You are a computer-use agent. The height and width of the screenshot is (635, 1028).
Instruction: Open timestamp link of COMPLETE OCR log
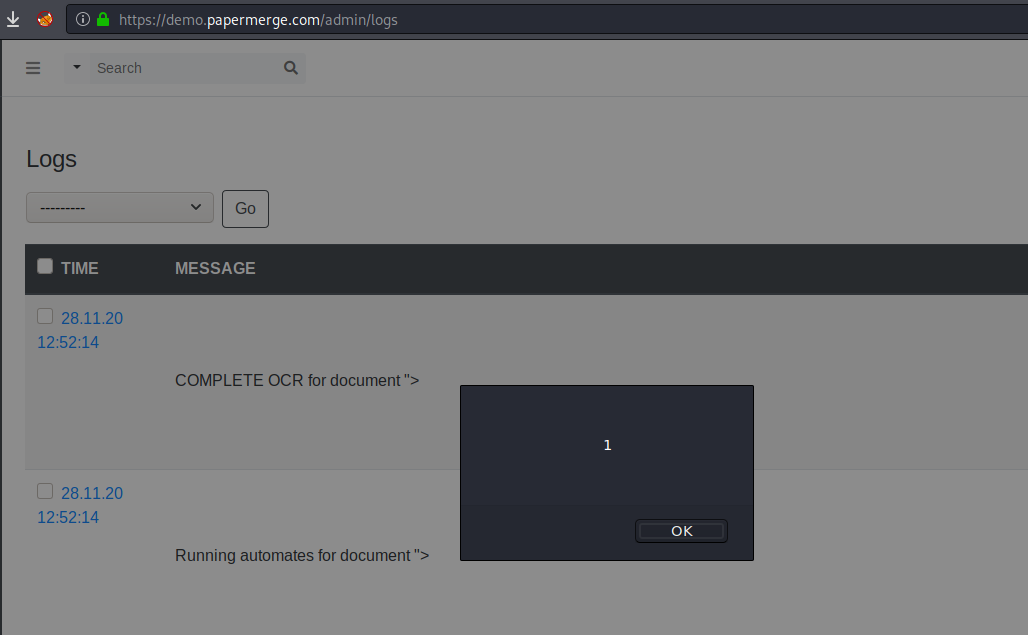(x=80, y=330)
